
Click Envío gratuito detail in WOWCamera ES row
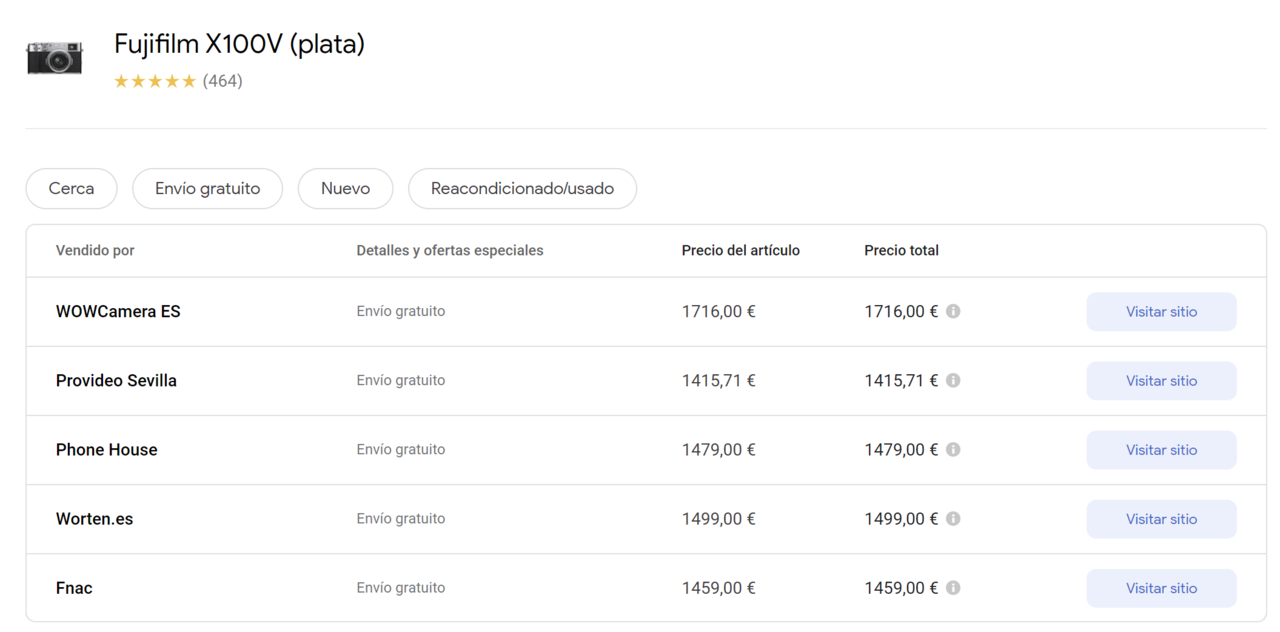point(401,311)
